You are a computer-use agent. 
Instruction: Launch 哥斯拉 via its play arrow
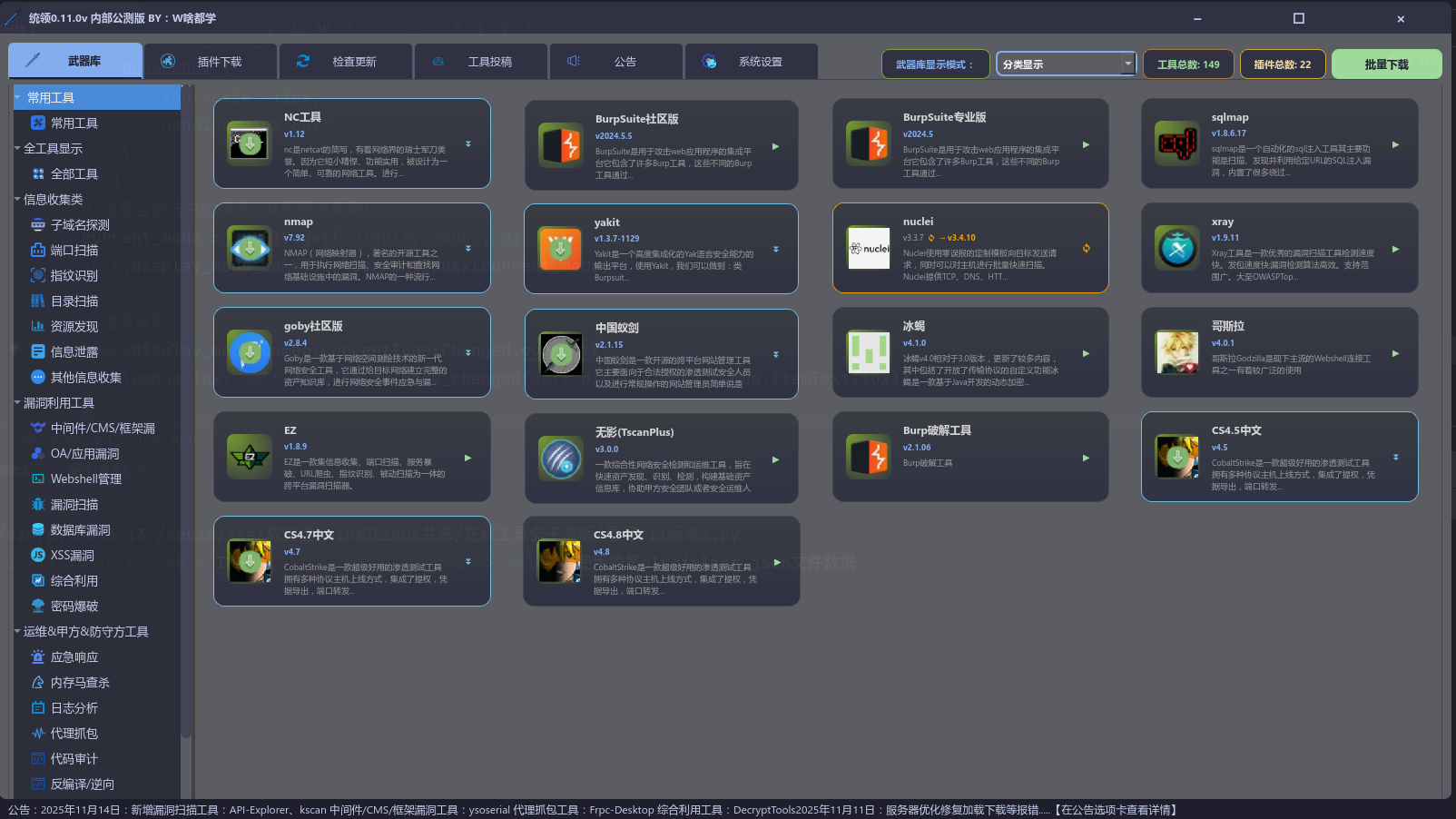(1395, 353)
